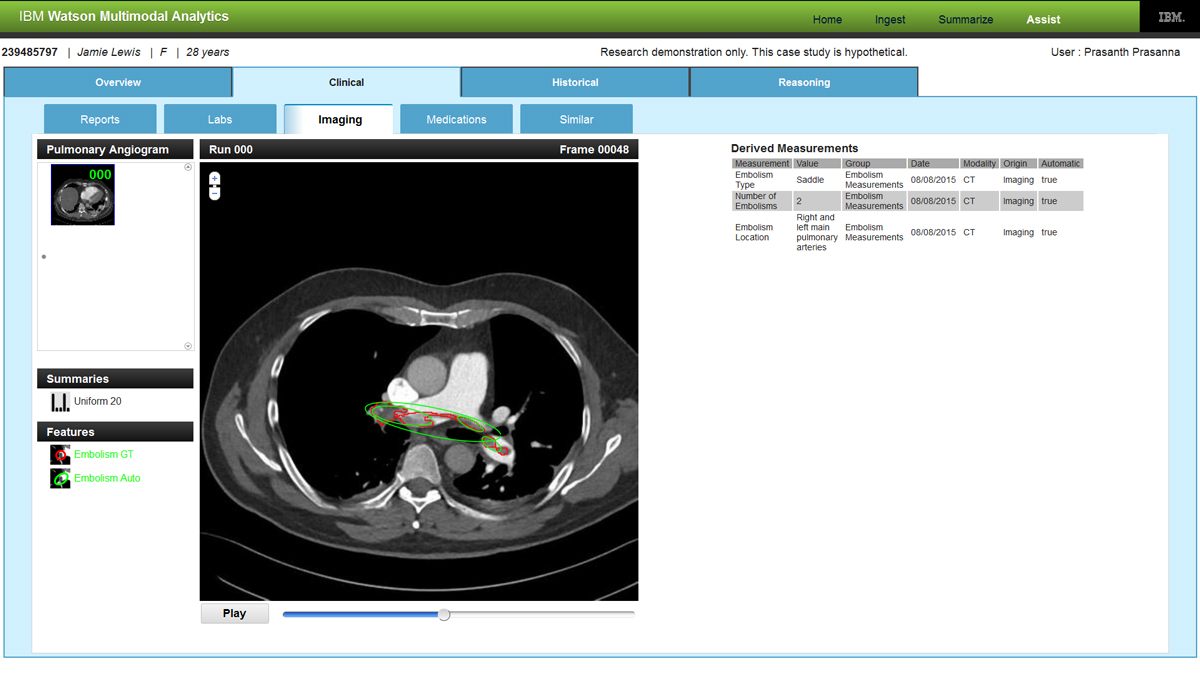This screenshot has height=675, width=1200.
Task: Go to the Medications sub-tab
Action: coord(456,119)
